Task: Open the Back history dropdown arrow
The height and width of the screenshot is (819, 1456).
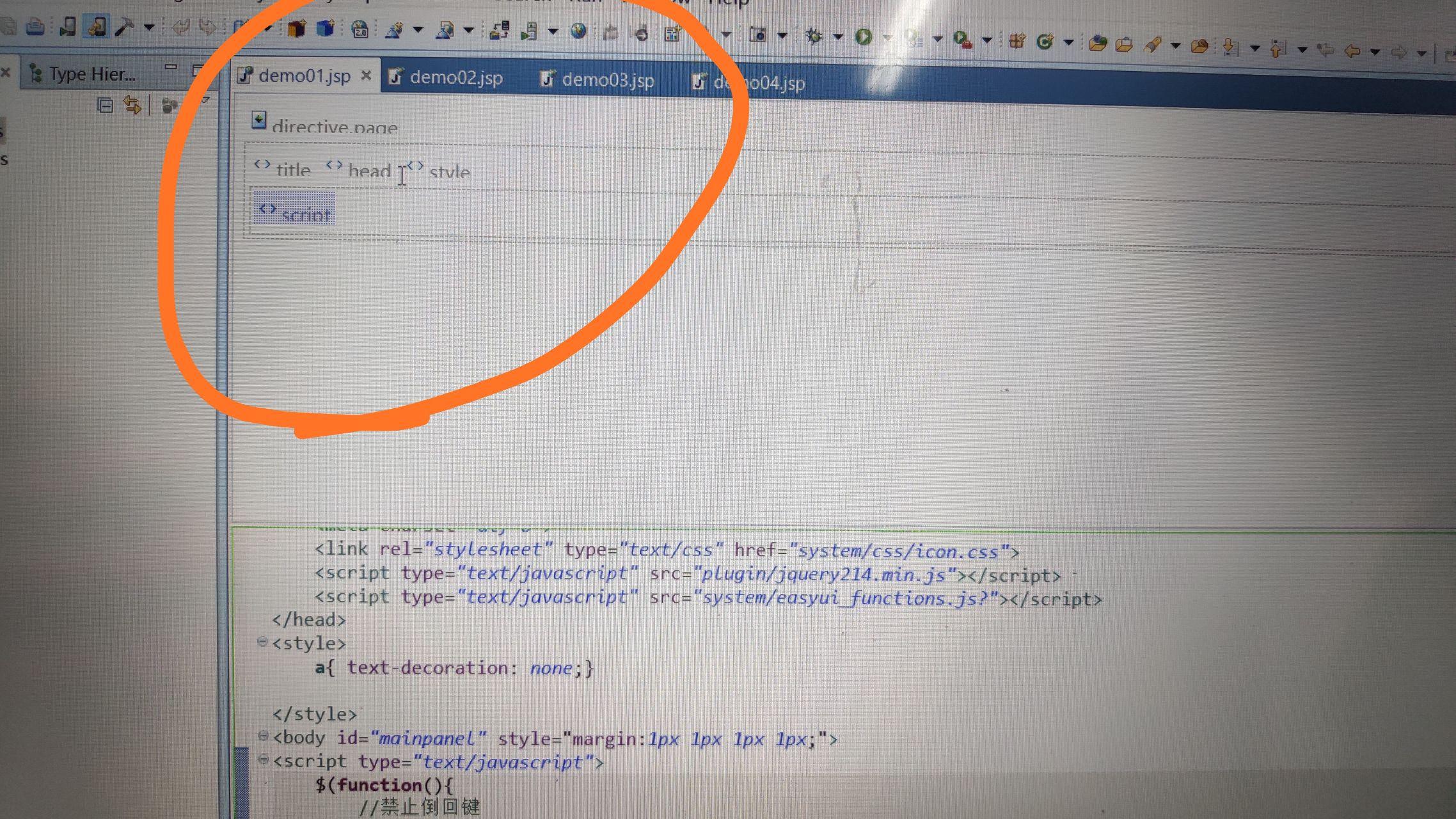Action: (x=1375, y=52)
